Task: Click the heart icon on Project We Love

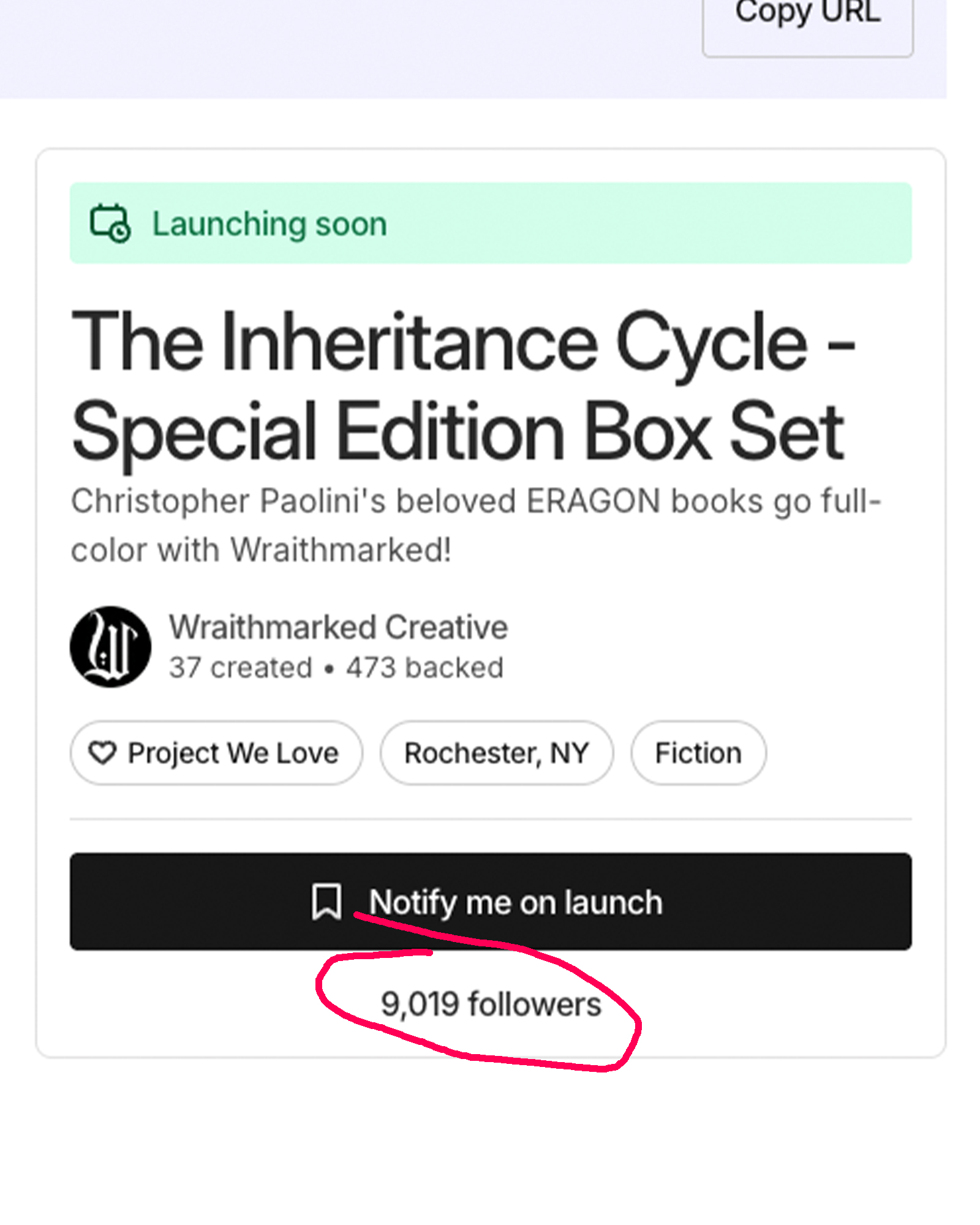Action: click(x=102, y=753)
